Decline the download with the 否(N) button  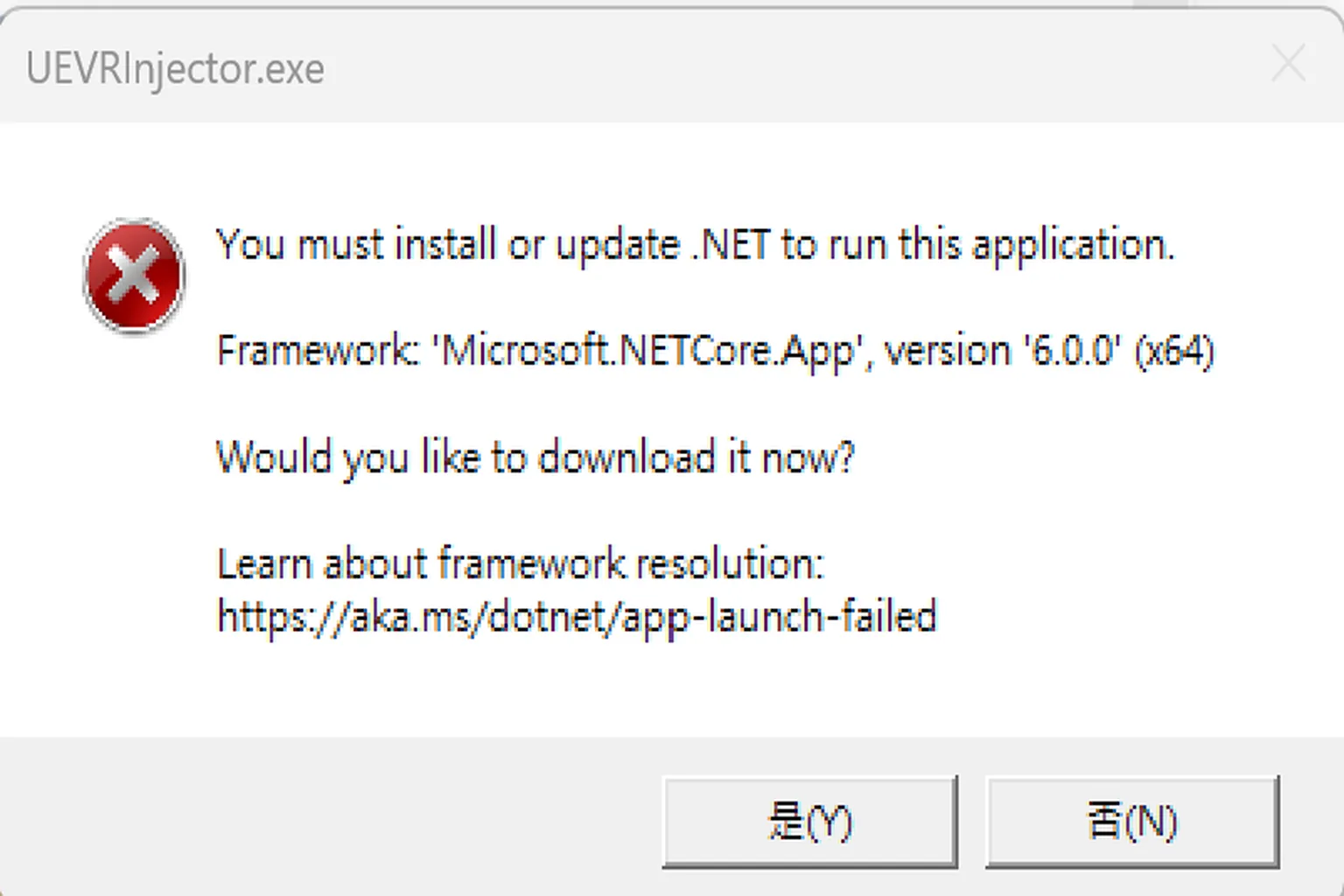pos(1131,822)
